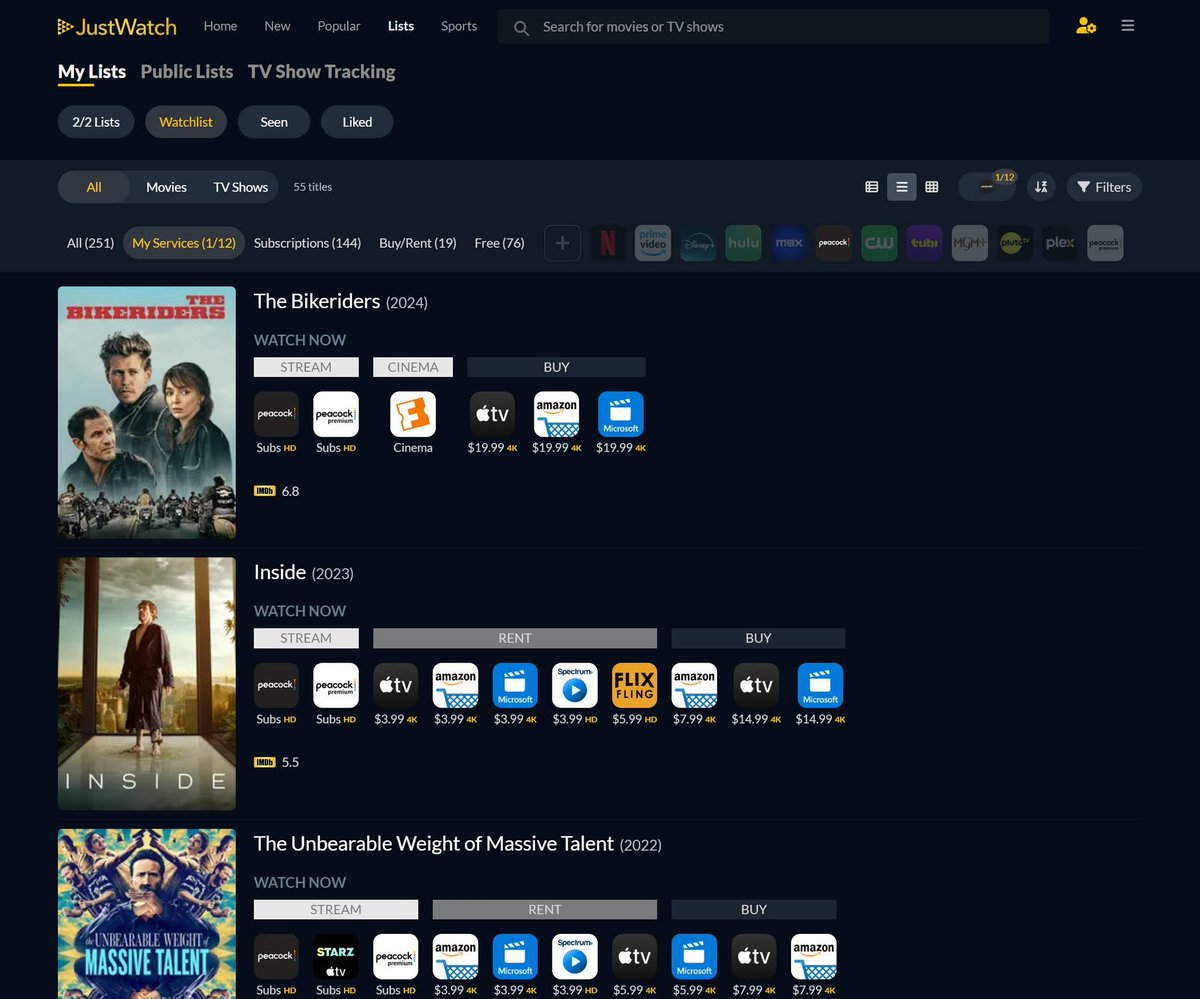
Task: Open Fandango Cinema for The Bikeriders
Action: click(x=413, y=414)
